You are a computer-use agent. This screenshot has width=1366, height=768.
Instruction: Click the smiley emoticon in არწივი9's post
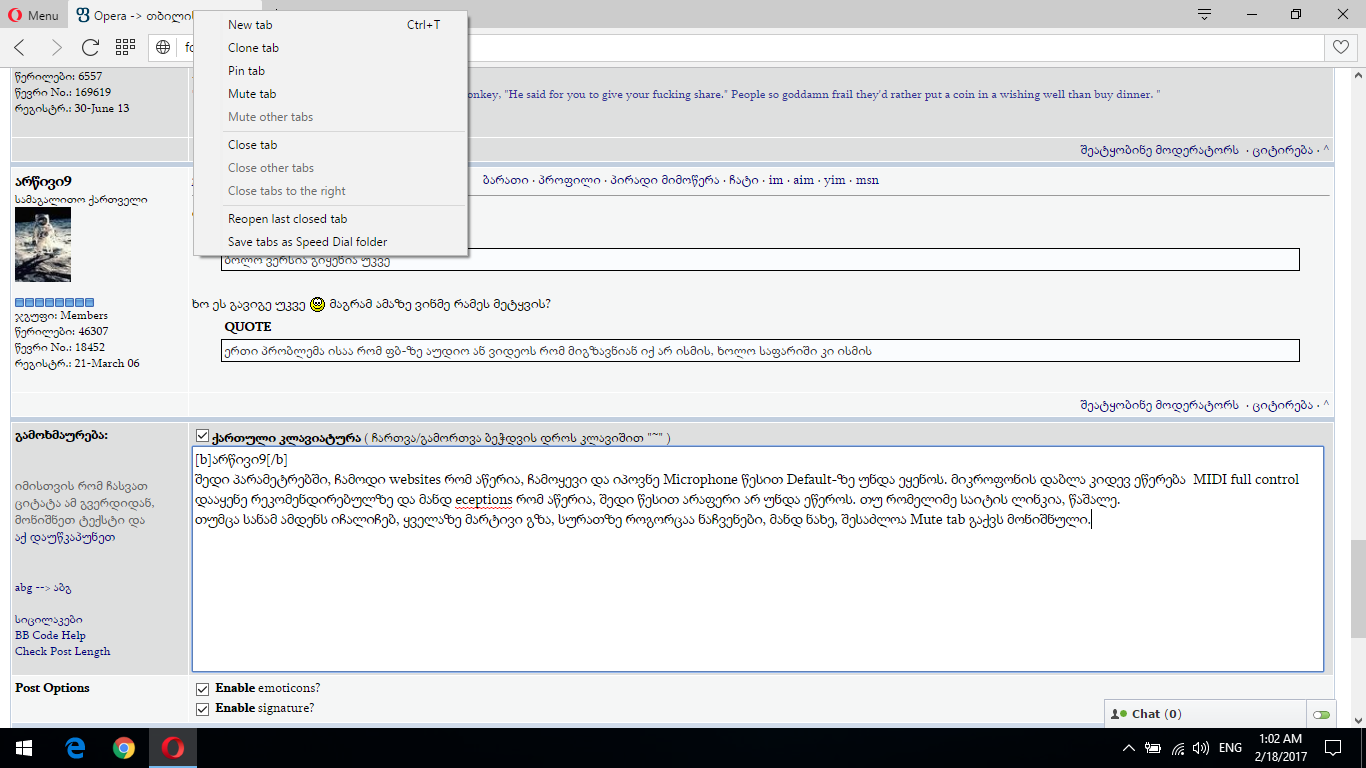(x=318, y=305)
